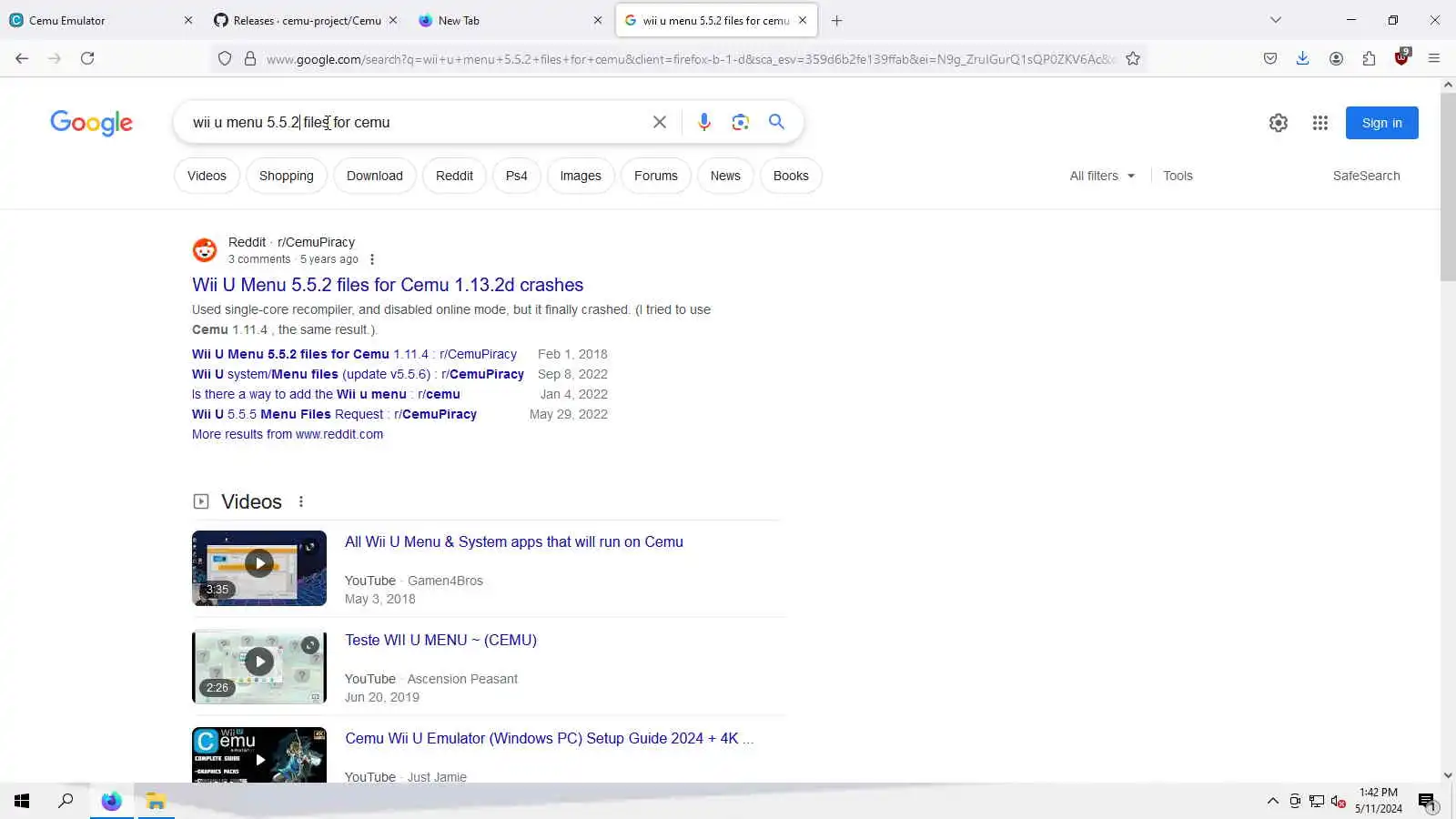Select the Ps4 filter chip

coord(516,176)
